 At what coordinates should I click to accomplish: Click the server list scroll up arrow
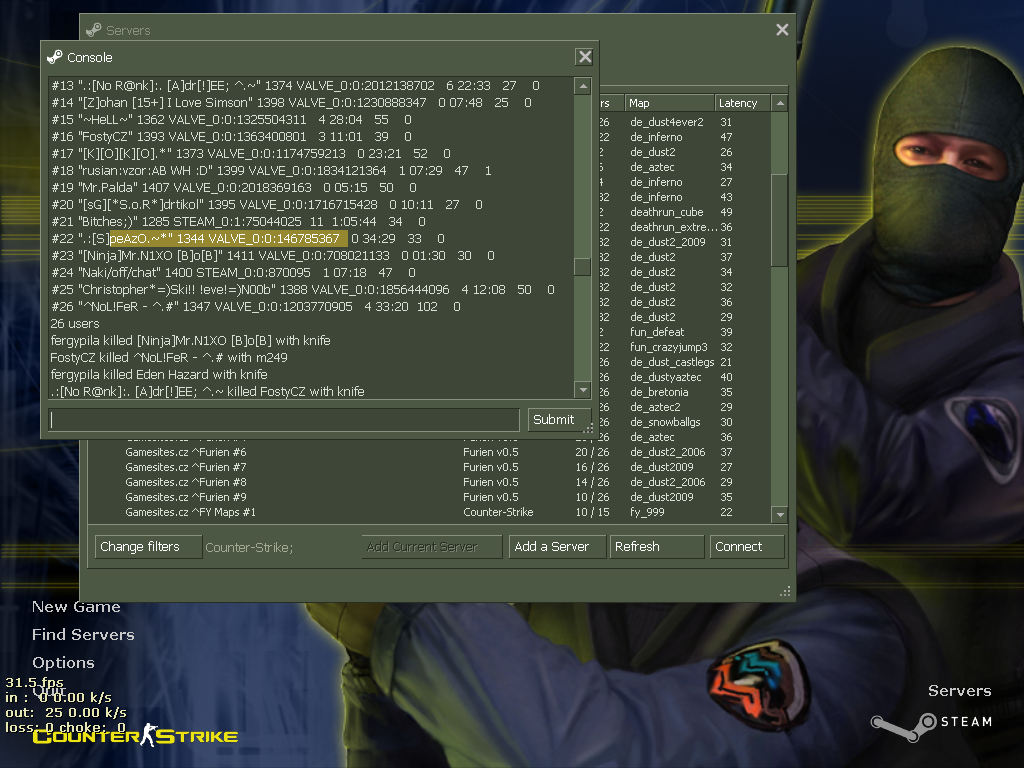780,103
